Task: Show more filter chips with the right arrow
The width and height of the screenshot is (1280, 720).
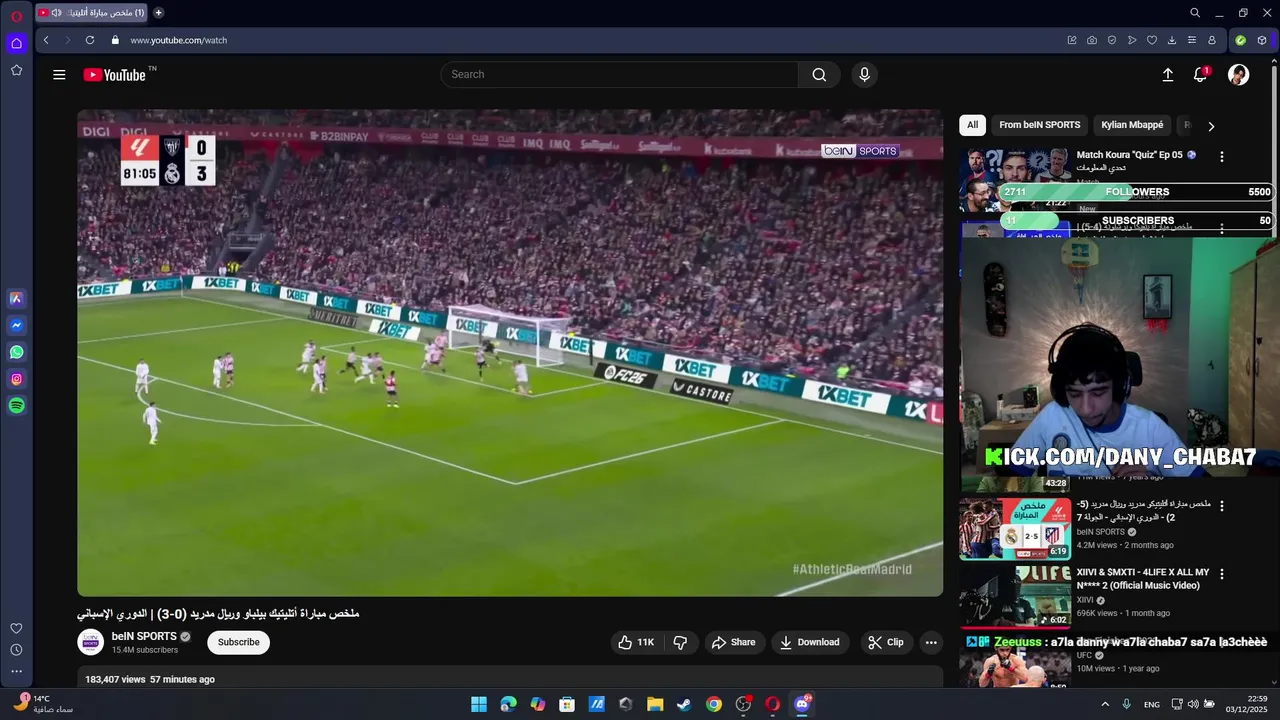Action: pos(1211,126)
